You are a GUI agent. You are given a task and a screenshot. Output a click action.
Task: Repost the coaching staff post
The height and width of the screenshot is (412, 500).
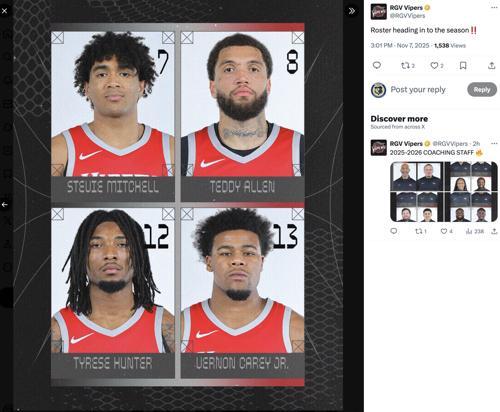click(x=421, y=231)
